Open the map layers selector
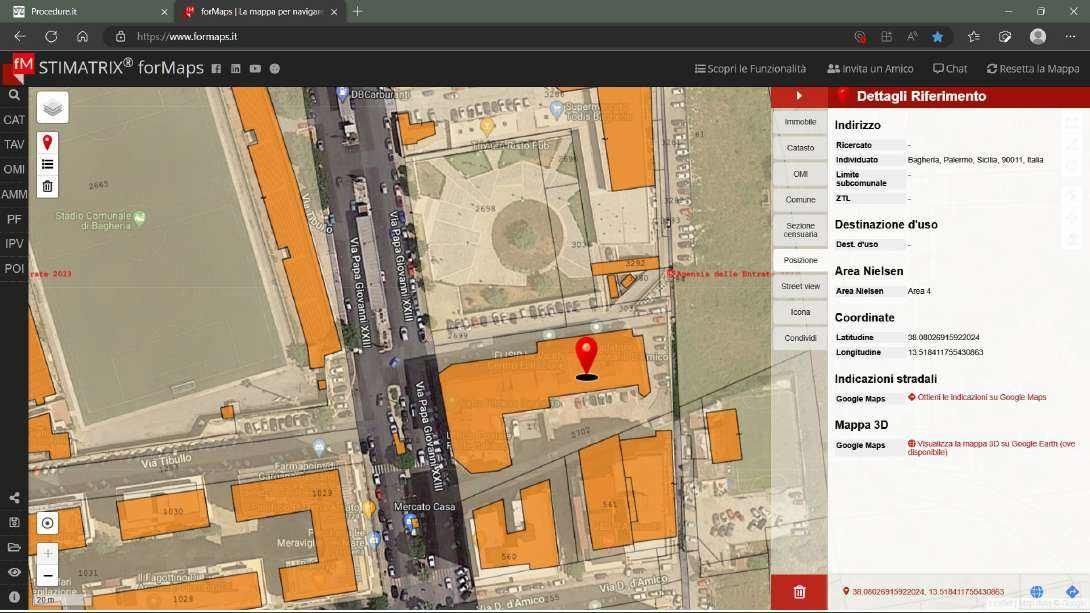Screen dimensions: 1090x613 [52, 107]
